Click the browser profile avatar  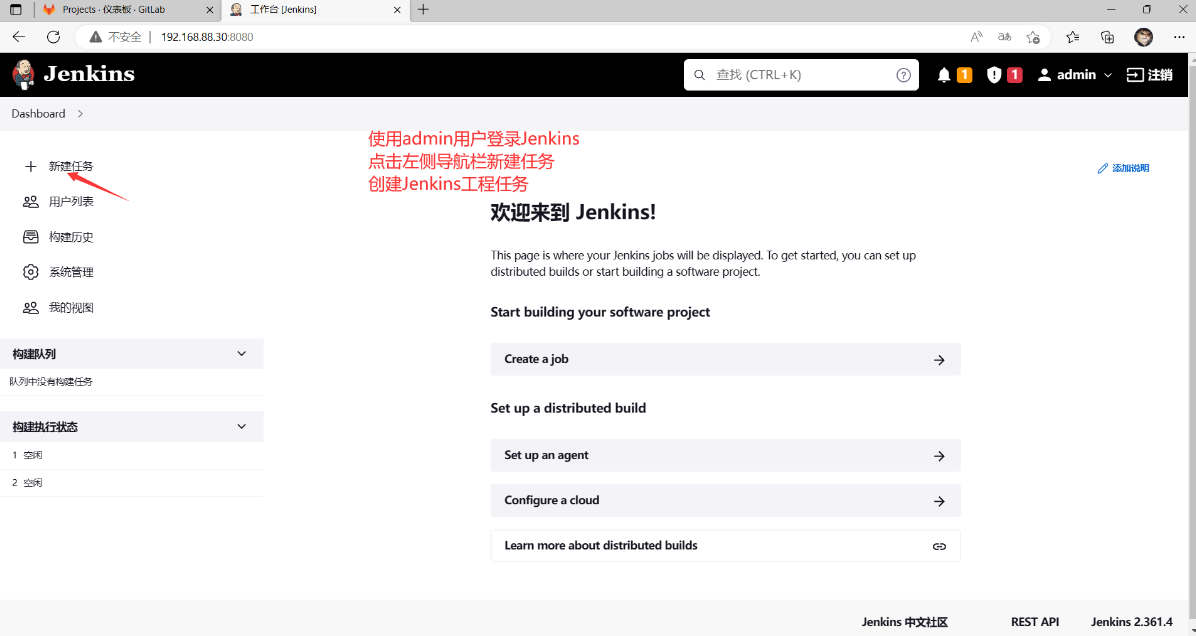click(1143, 37)
